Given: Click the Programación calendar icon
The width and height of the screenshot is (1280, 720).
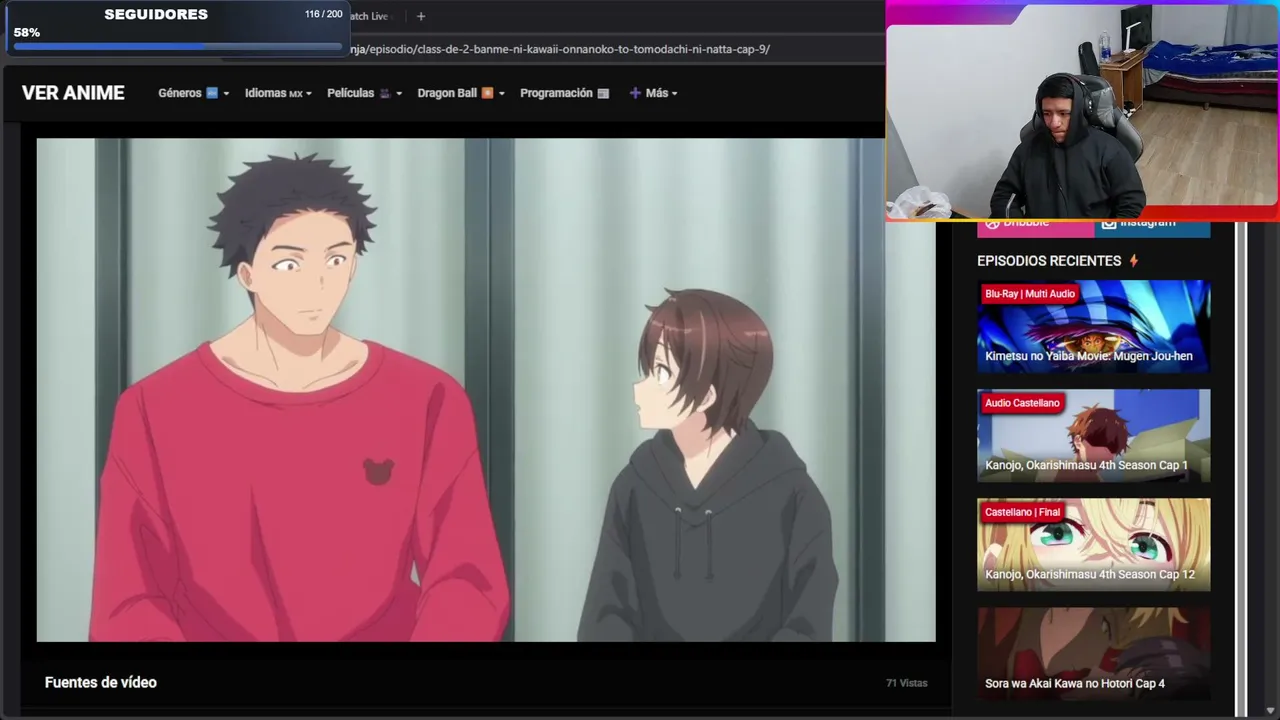Looking at the screenshot, I should click(603, 93).
